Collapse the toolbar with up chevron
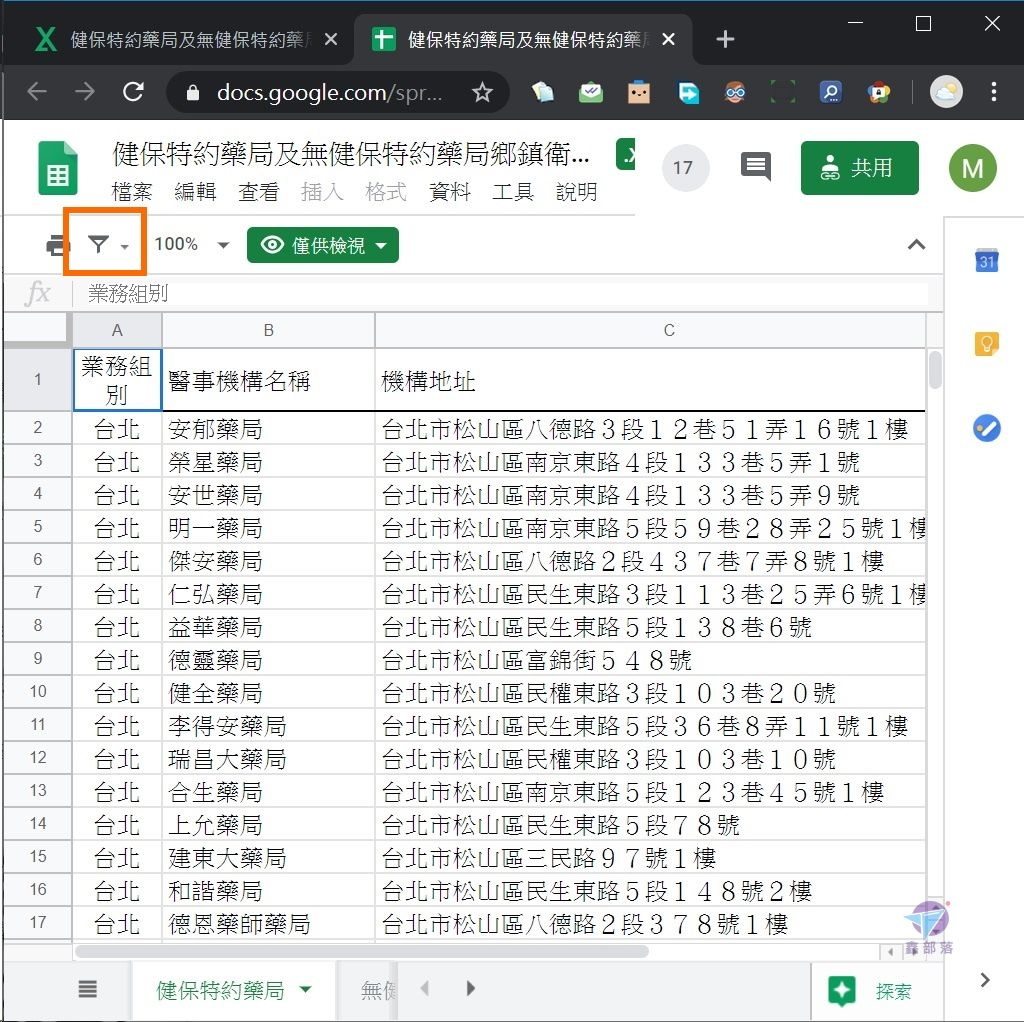This screenshot has height=1022, width=1024. [916, 245]
